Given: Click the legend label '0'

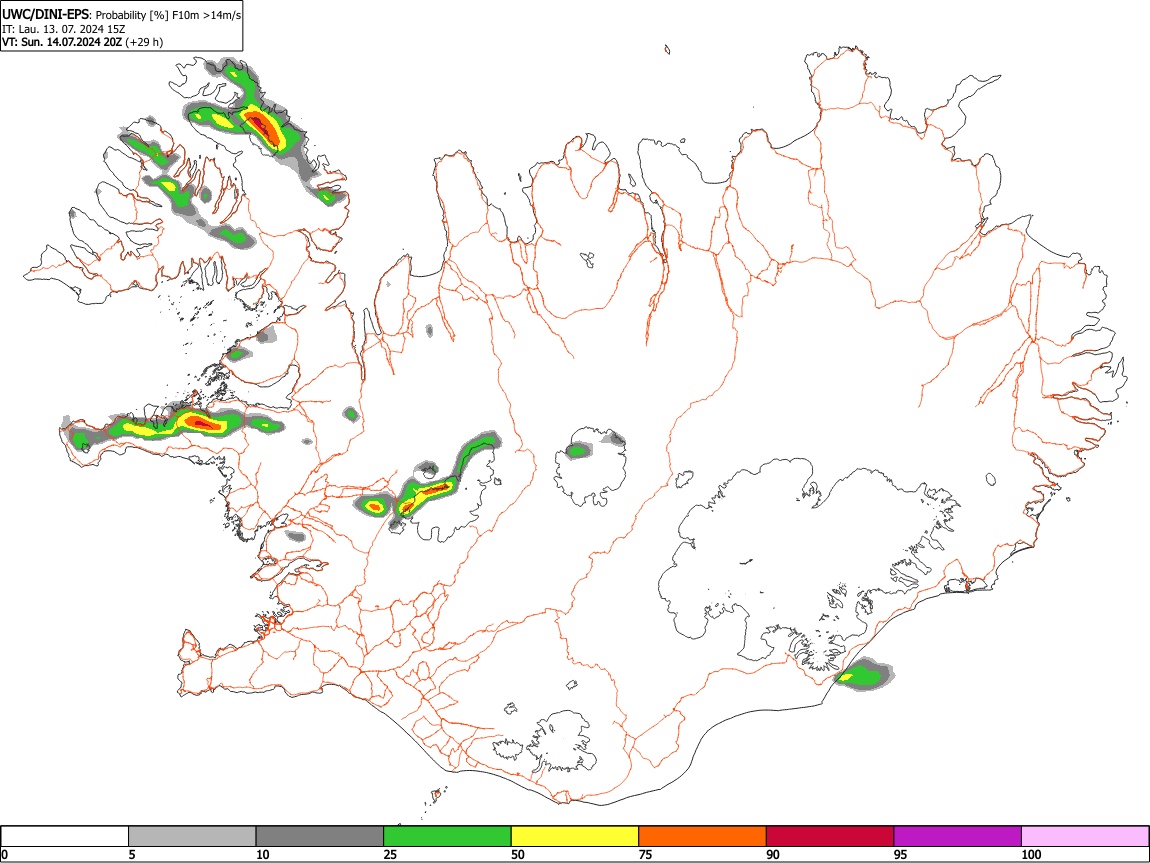Looking at the screenshot, I should pos(4,855).
